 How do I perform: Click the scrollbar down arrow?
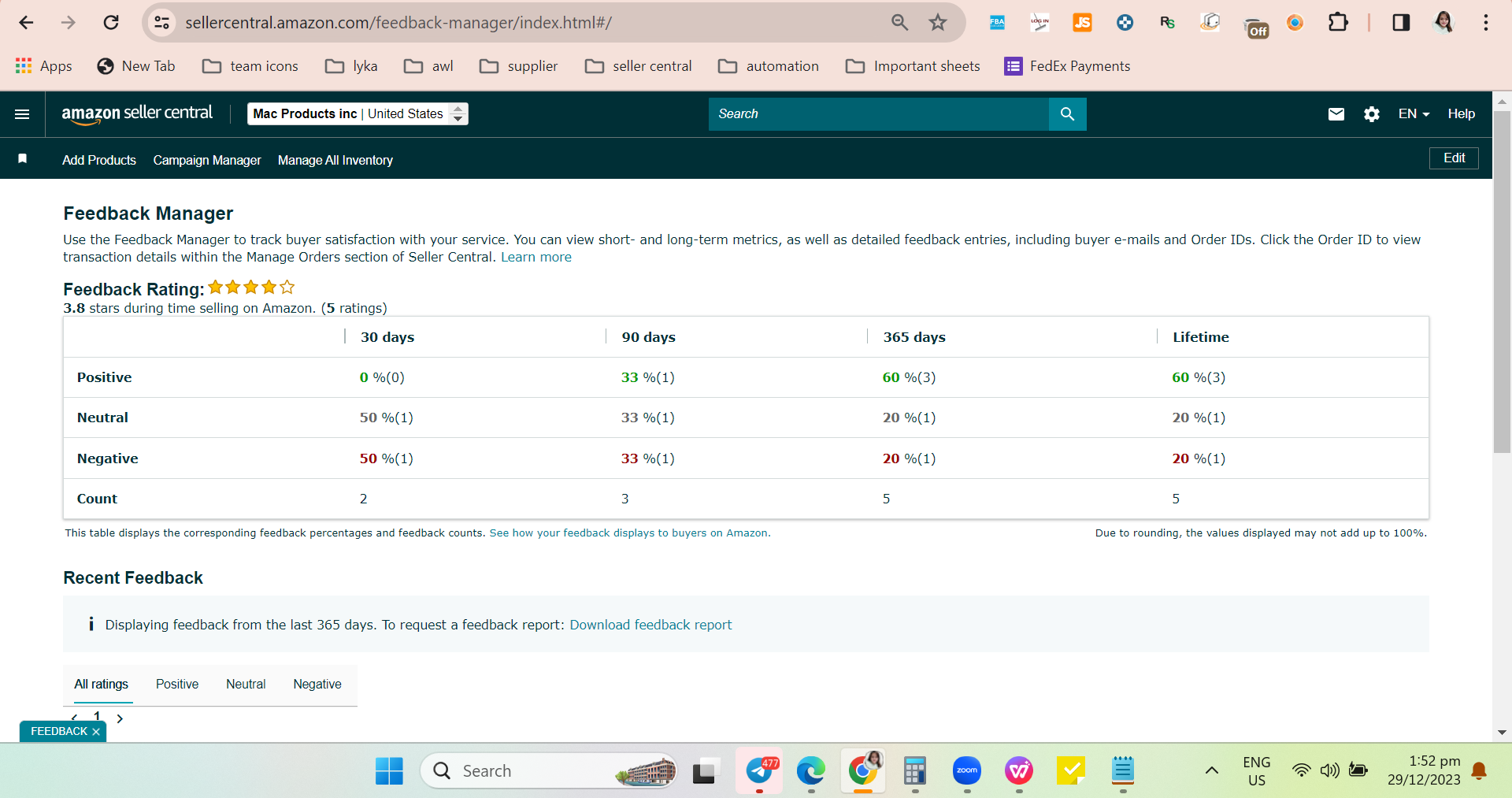(1502, 733)
